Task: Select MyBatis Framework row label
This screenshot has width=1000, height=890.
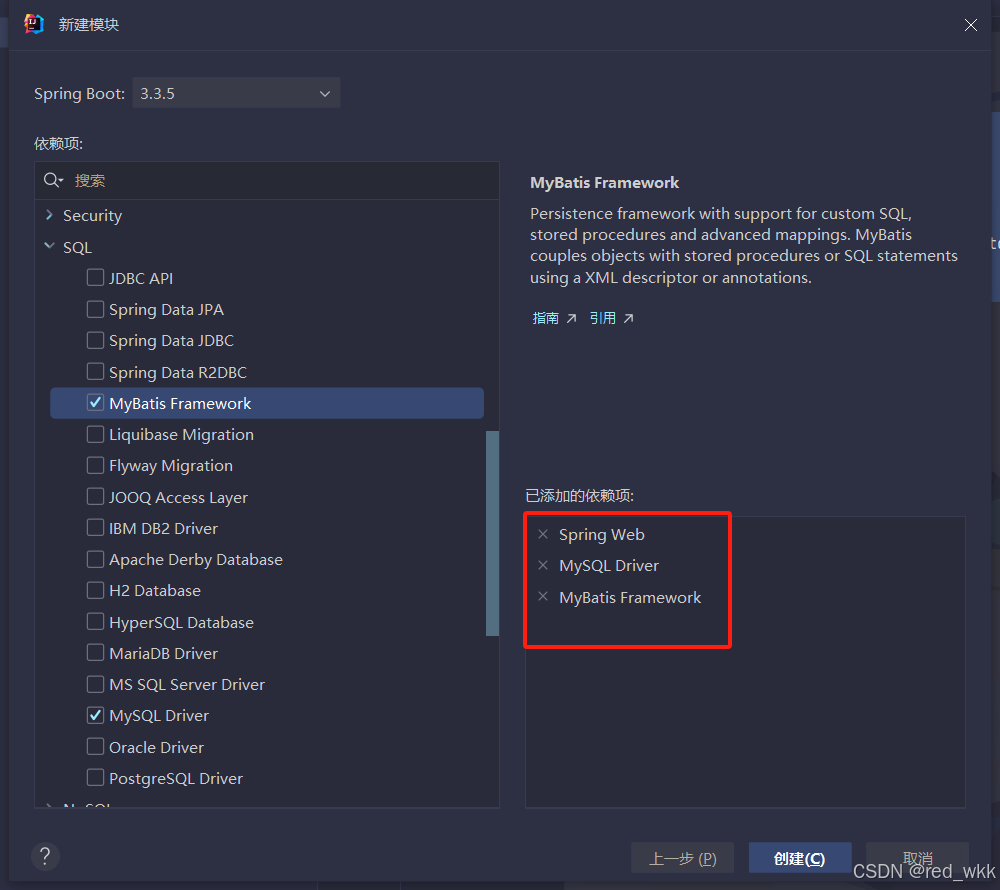Action: [180, 404]
